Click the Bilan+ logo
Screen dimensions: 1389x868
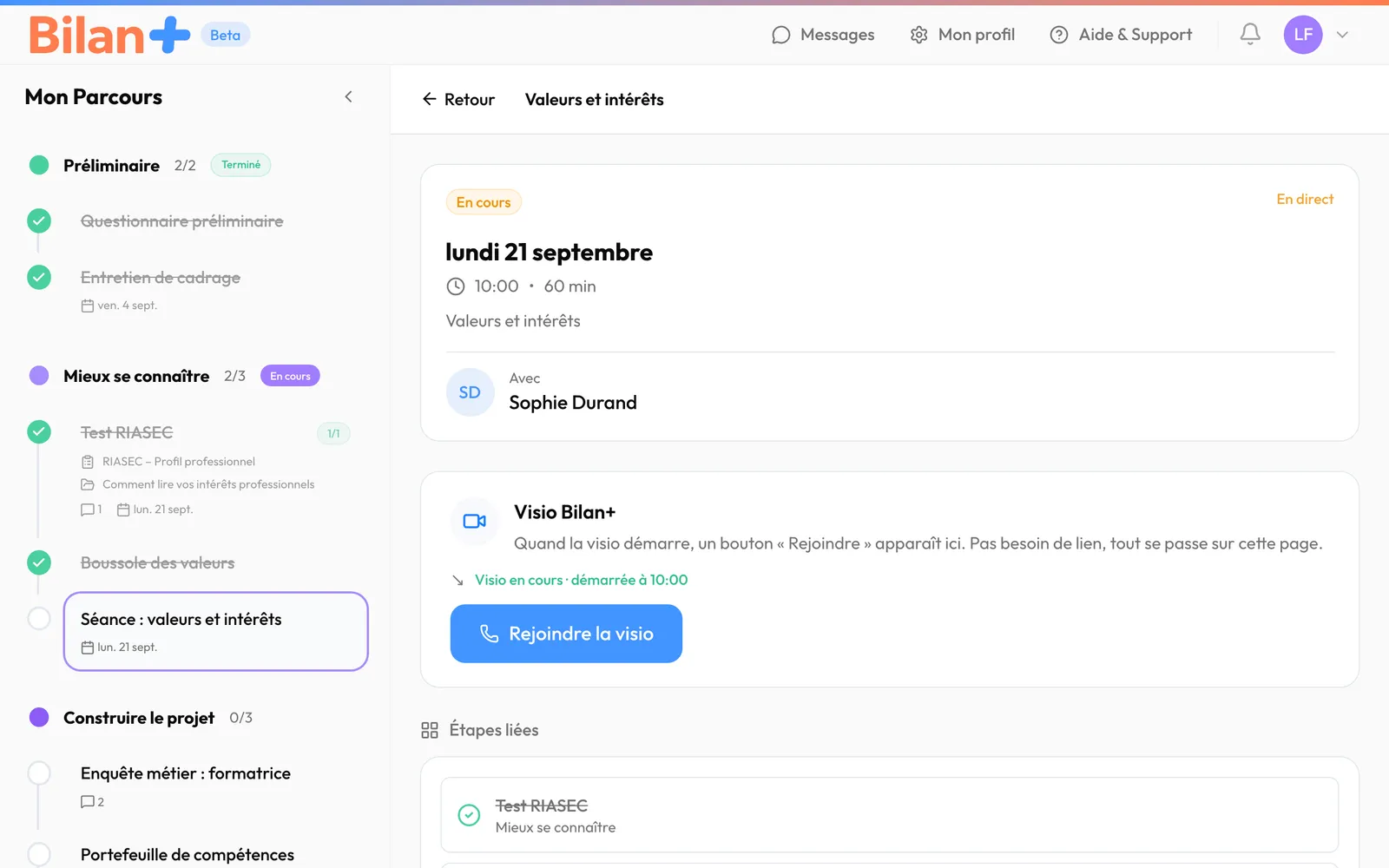(x=109, y=35)
